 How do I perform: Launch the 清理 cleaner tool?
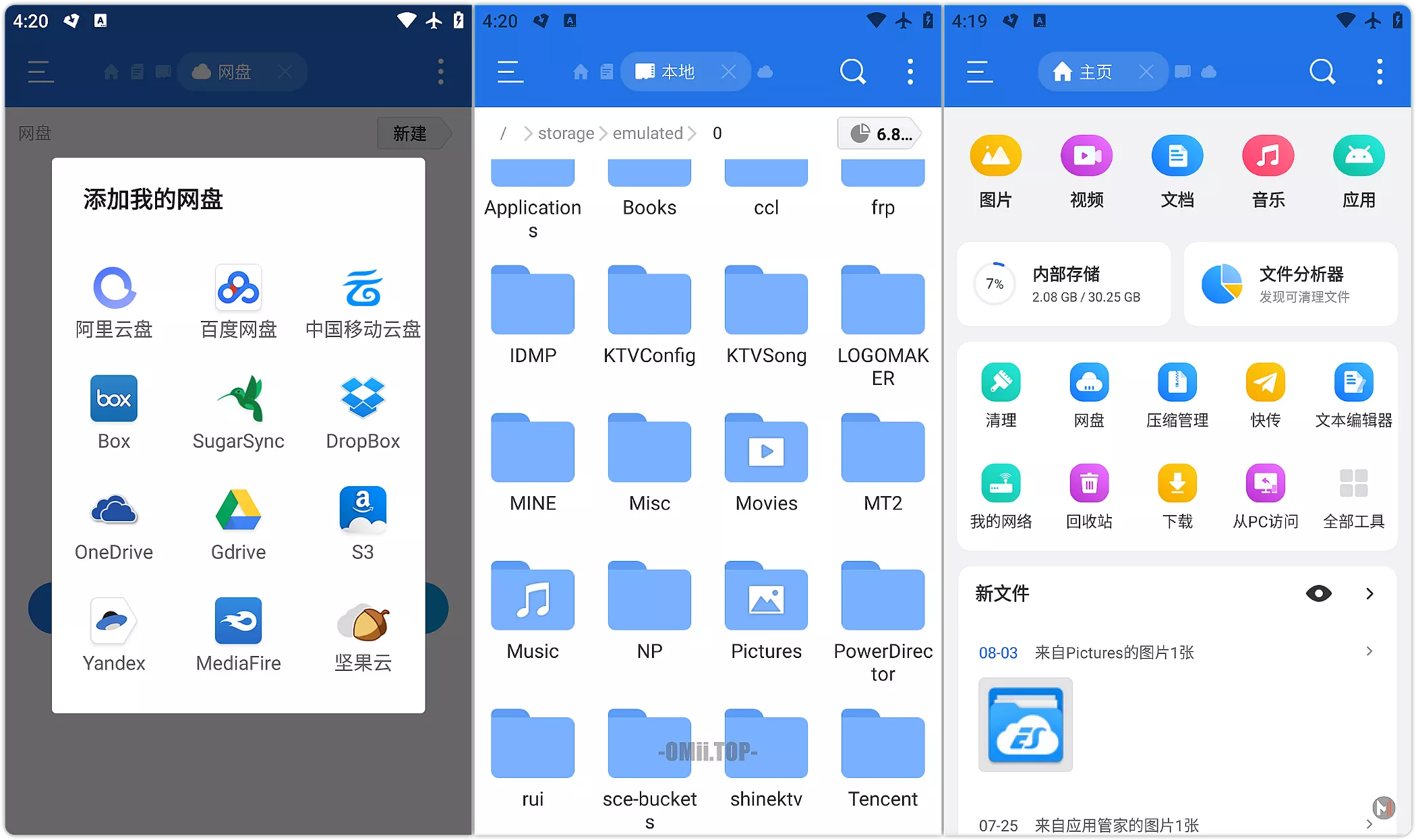tap(1001, 396)
